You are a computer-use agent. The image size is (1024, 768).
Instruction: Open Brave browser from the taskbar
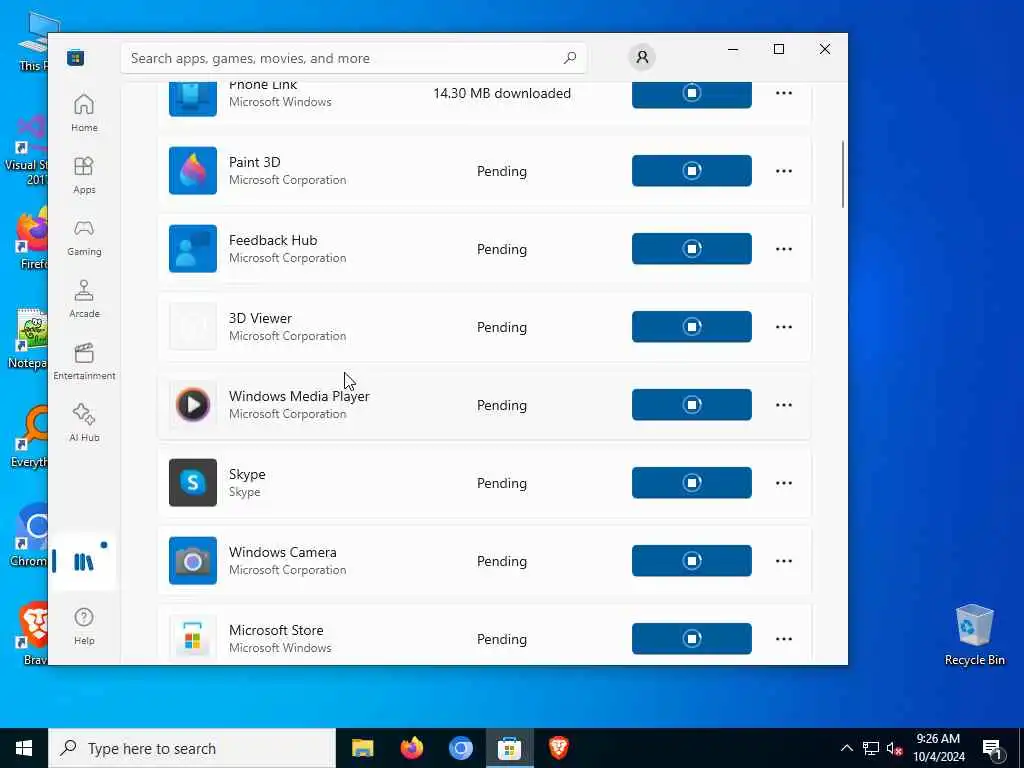point(558,748)
